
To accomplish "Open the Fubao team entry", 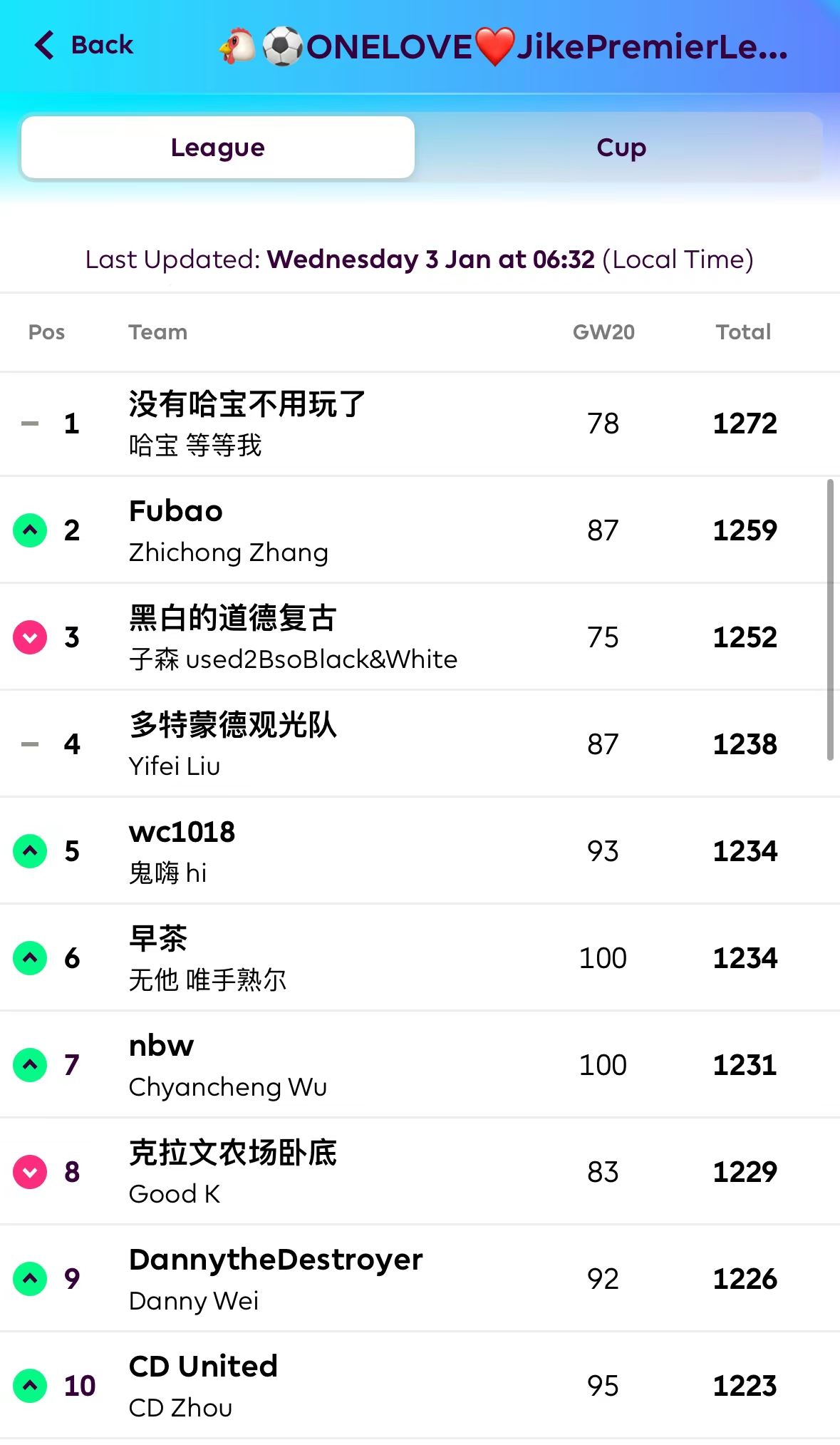I will pyautogui.click(x=176, y=511).
